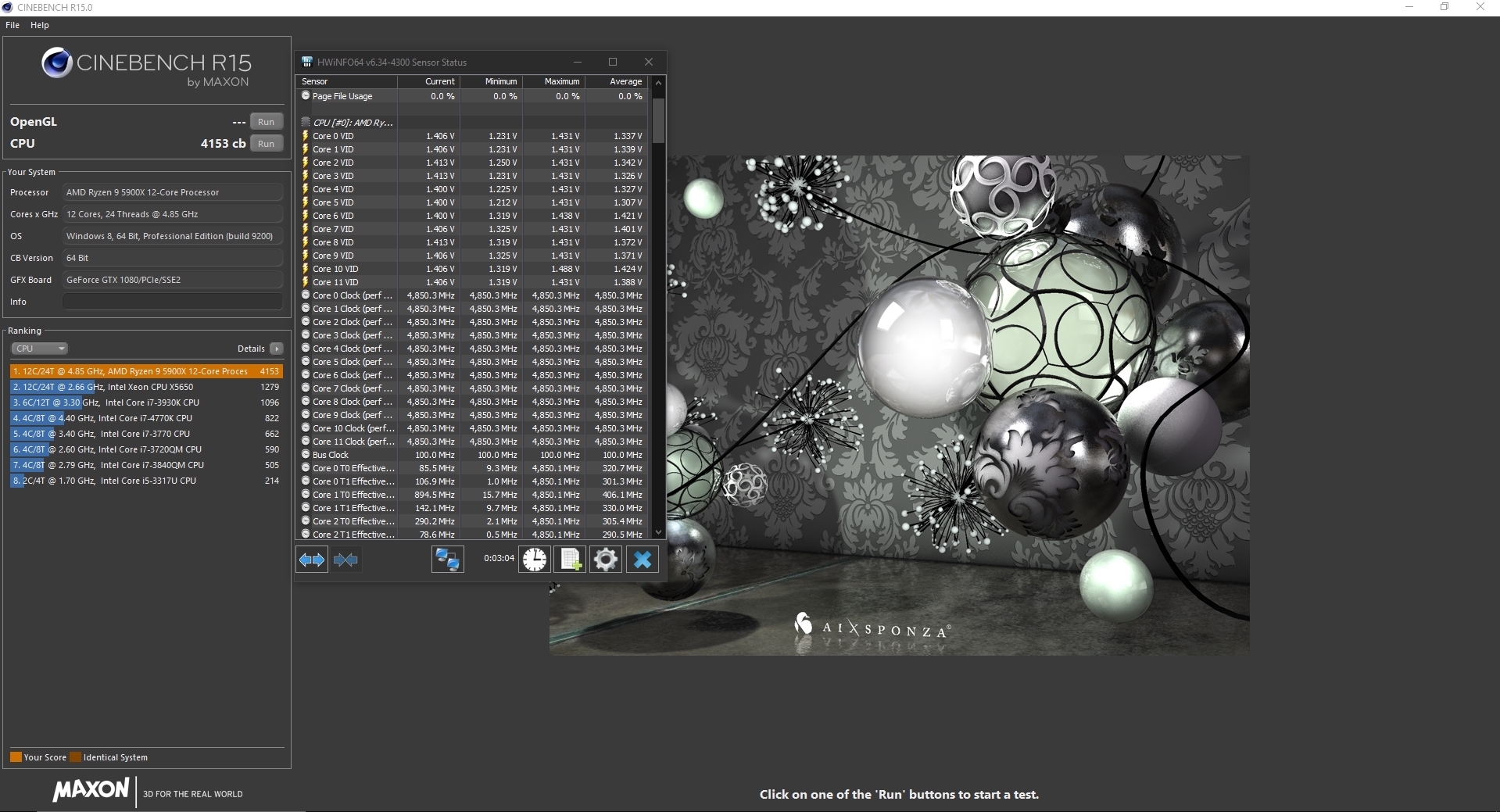The image size is (1500, 812).
Task: Select the CPU [#0]: AMD Ry... sensor group row
Action: (x=472, y=123)
